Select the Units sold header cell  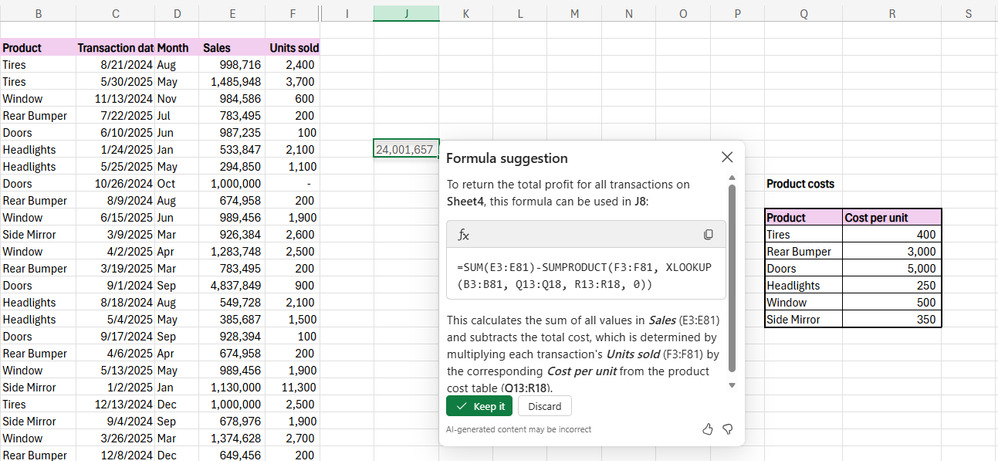293,47
